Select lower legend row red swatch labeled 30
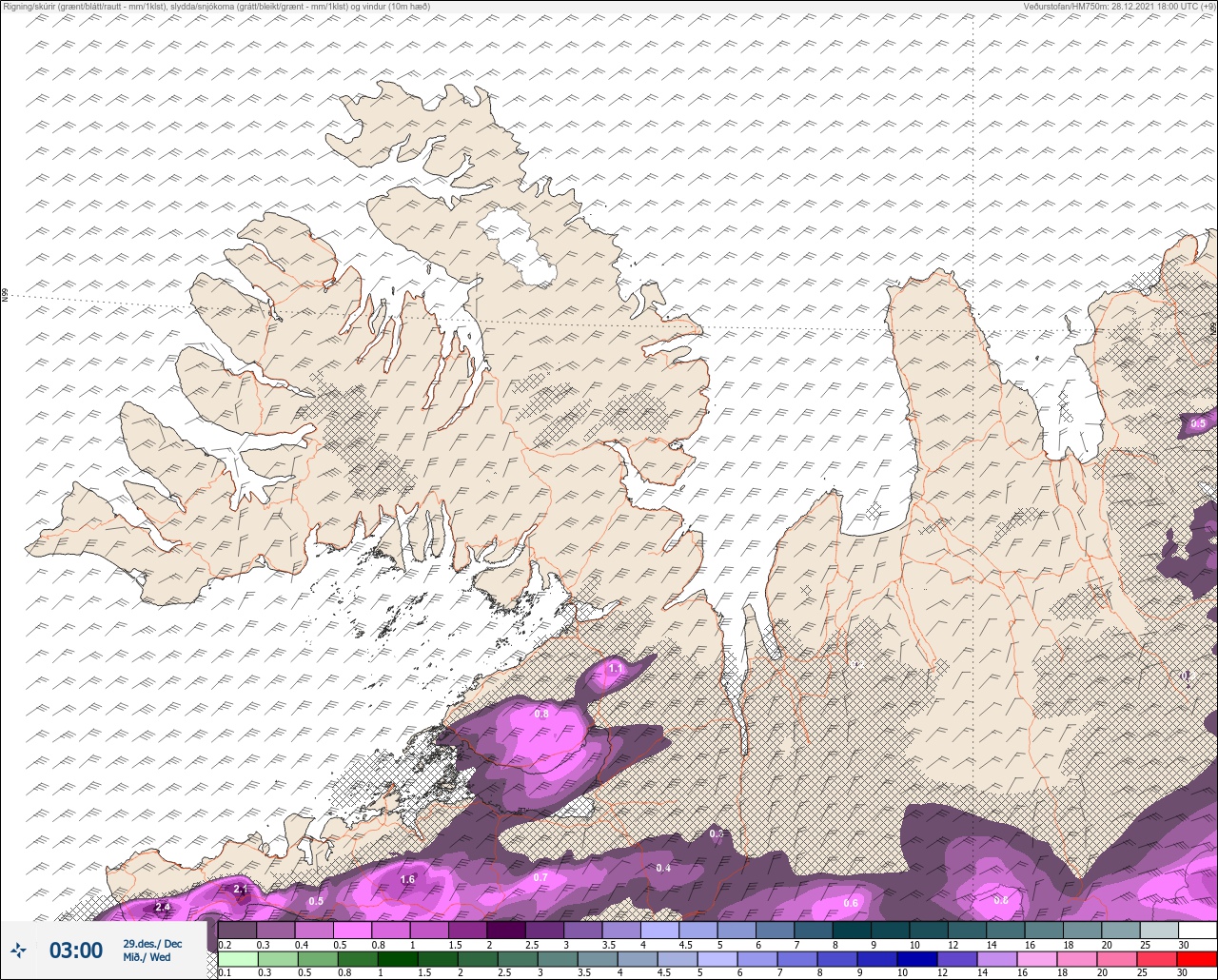This screenshot has width=1218, height=980. [x=1197, y=959]
